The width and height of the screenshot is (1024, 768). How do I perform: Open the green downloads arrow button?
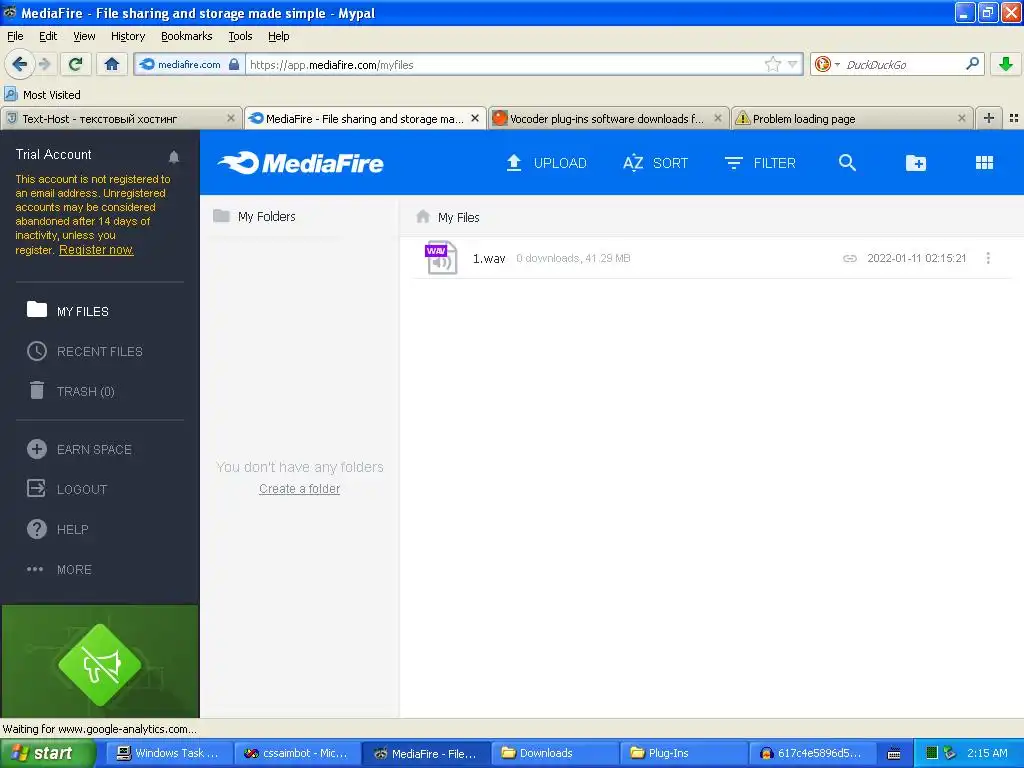[1006, 64]
